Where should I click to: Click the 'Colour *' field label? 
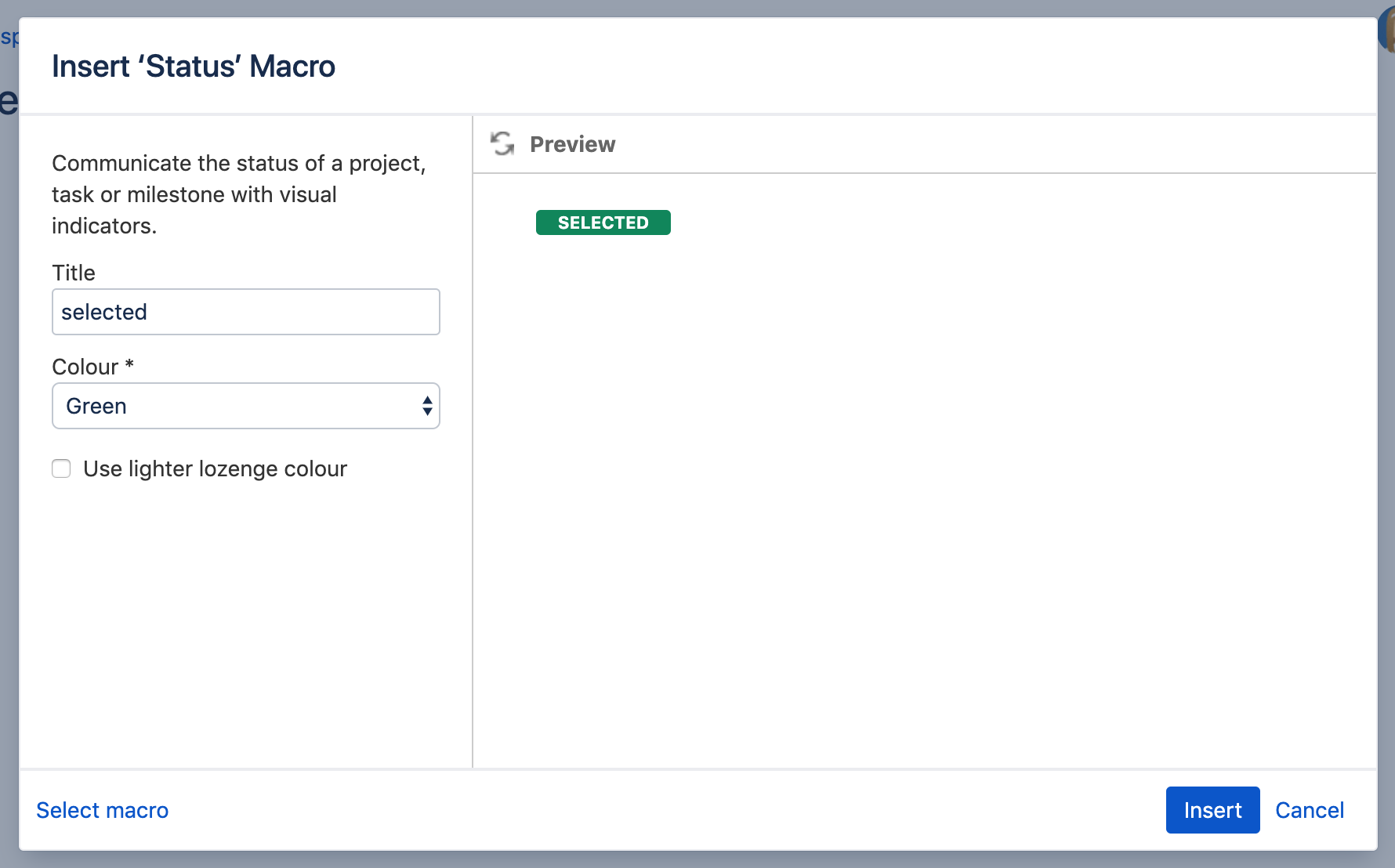coord(92,367)
